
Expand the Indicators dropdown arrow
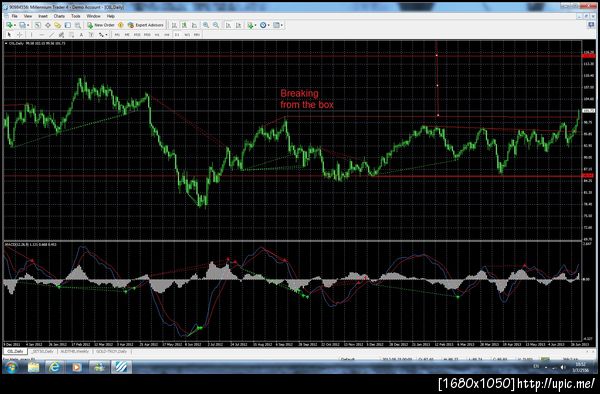click(255, 25)
